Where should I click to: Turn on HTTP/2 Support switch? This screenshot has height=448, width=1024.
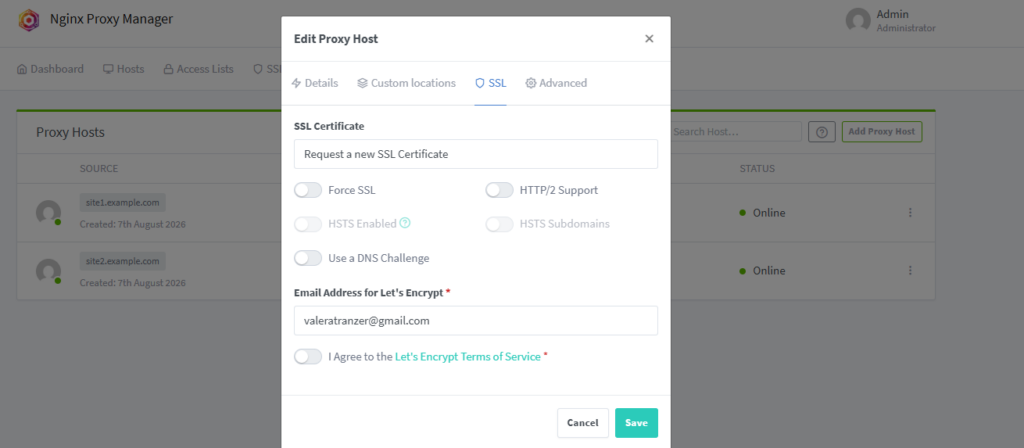tap(499, 190)
